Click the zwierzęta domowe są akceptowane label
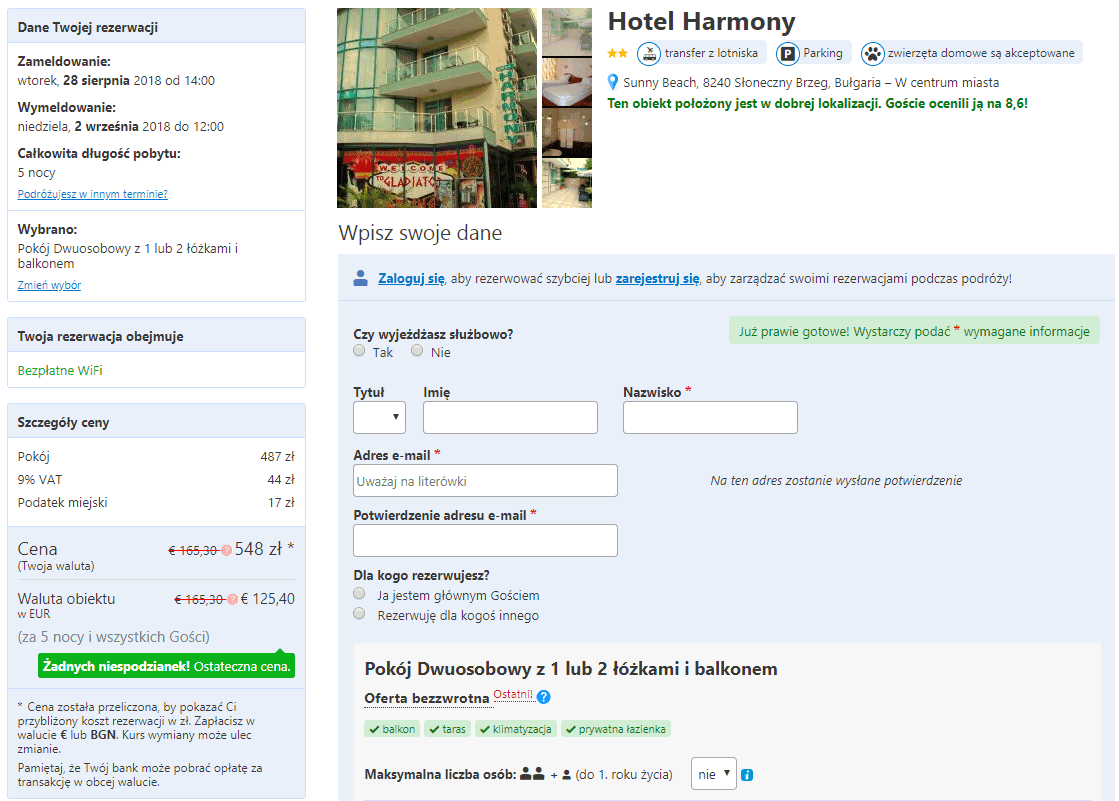1119x801 pixels. click(x=981, y=54)
